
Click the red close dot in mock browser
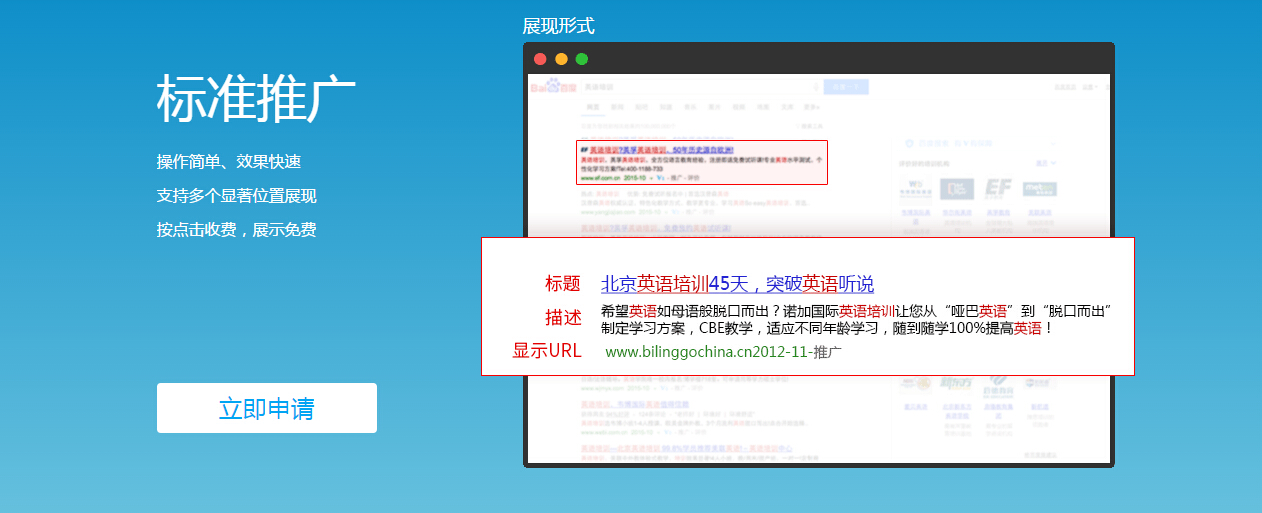click(540, 59)
